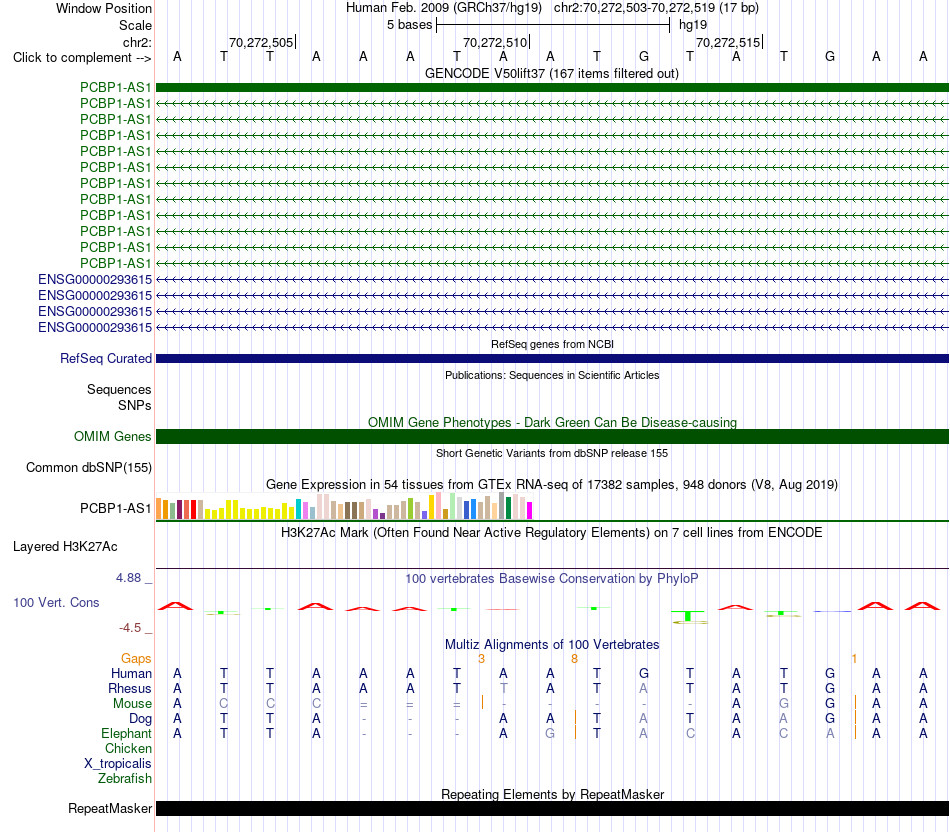This screenshot has height=832, width=950.
Task: Open 'Repeating Elements by RepeatMasker' title
Action: pos(552,794)
